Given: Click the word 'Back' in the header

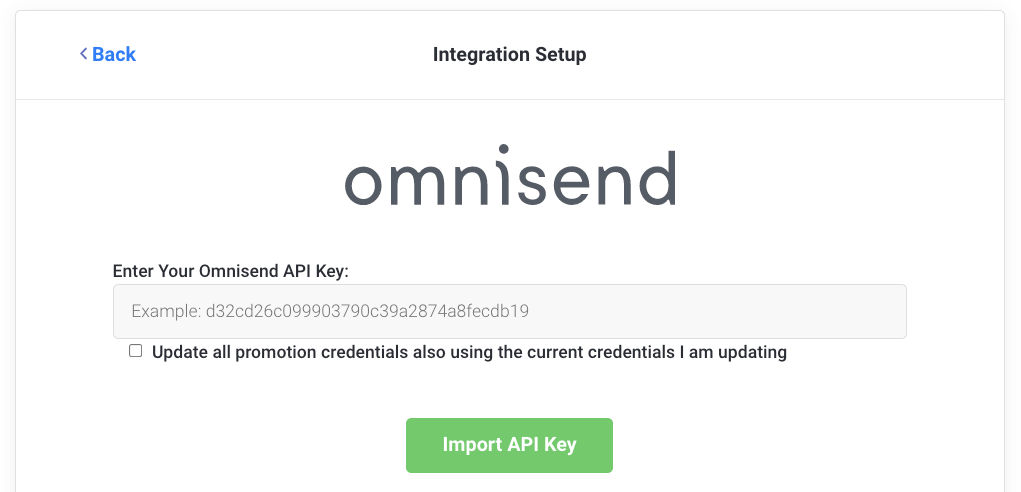Looking at the screenshot, I should pyautogui.click(x=114, y=54).
